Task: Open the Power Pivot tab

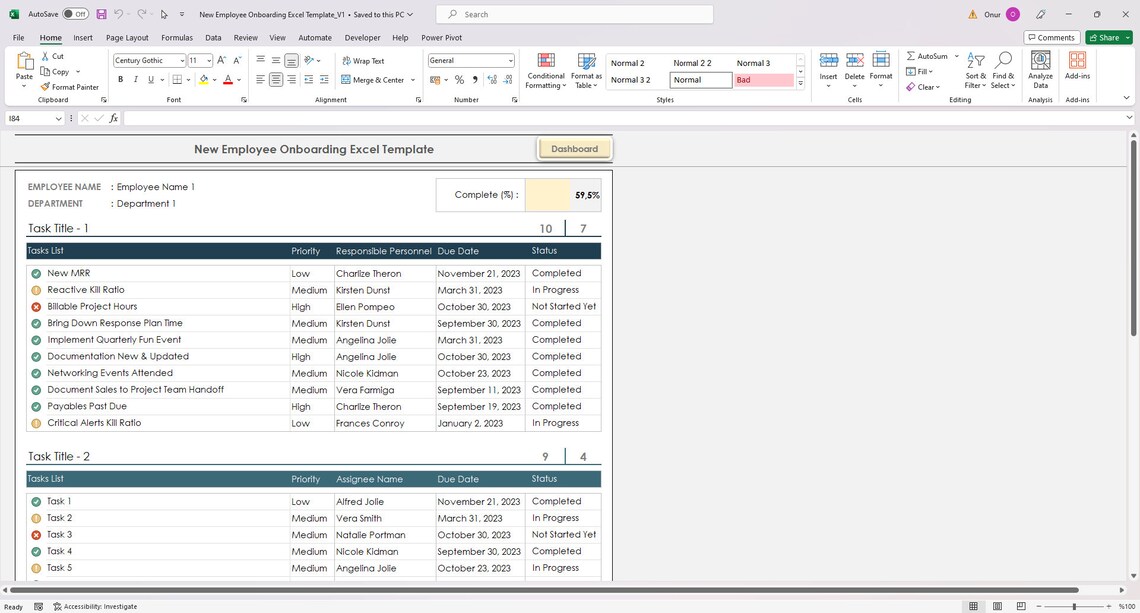Action: click(441, 37)
